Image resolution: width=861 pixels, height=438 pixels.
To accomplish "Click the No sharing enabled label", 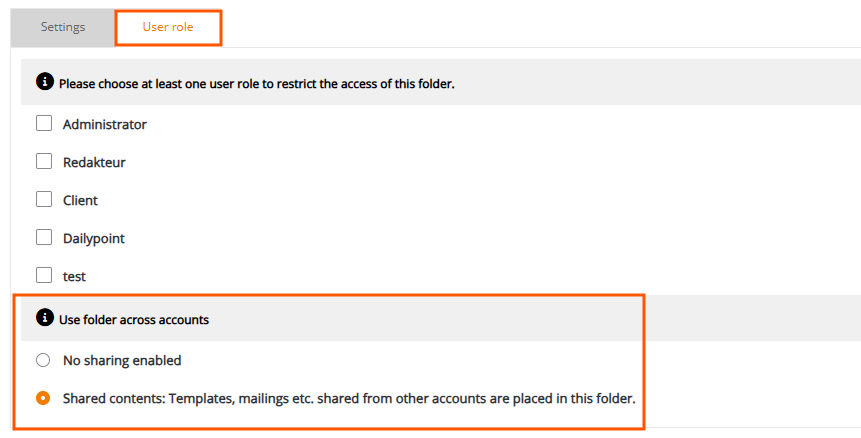I will pos(122,361).
